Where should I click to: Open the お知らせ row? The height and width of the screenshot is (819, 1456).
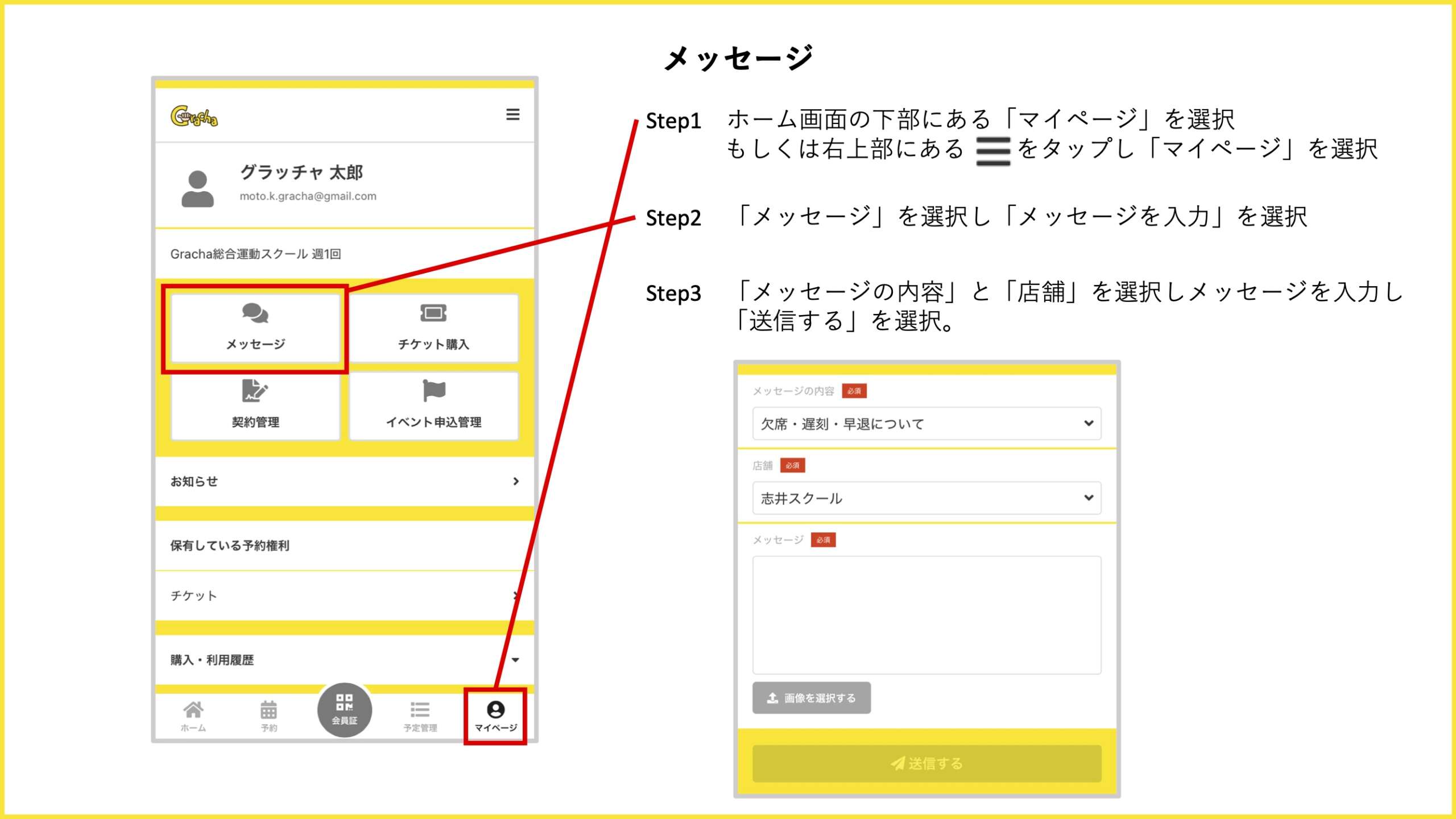pyautogui.click(x=345, y=481)
